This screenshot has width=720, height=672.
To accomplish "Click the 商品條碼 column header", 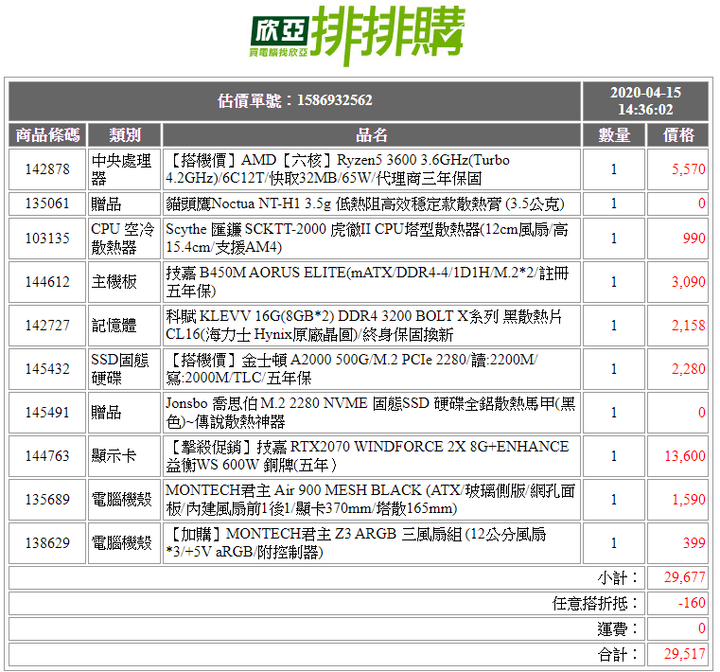I will [47, 135].
